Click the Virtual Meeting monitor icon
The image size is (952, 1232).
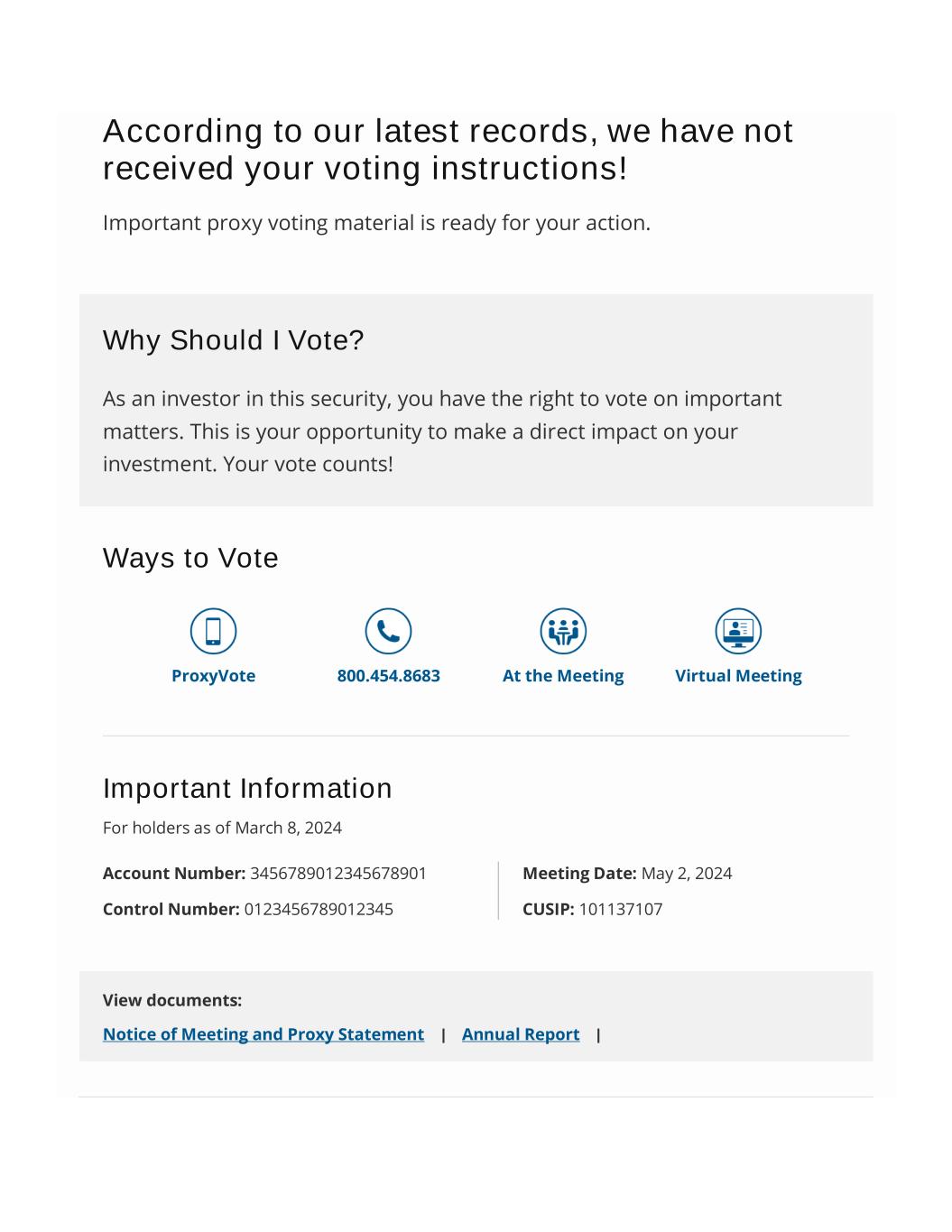click(x=738, y=631)
